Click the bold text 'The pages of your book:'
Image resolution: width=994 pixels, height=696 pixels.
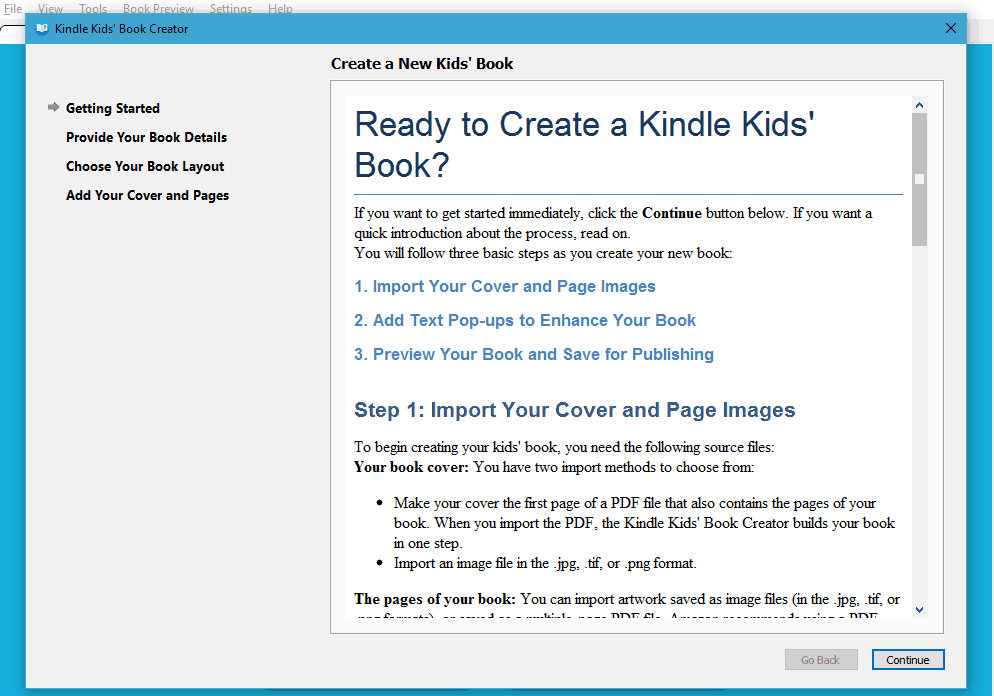tap(435, 599)
